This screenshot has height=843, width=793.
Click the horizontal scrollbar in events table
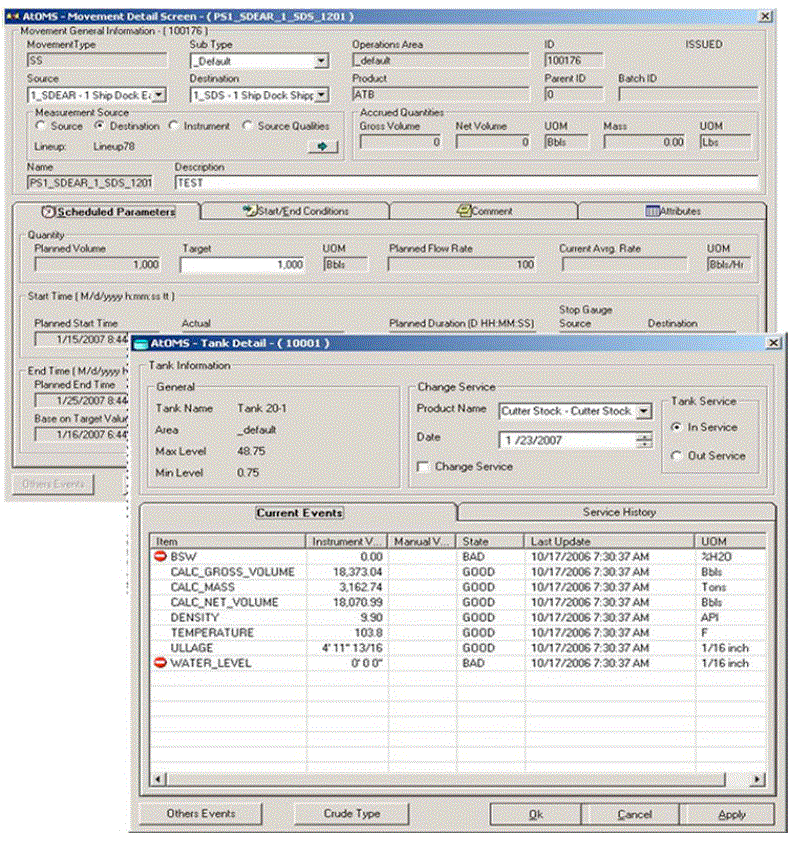click(445, 778)
